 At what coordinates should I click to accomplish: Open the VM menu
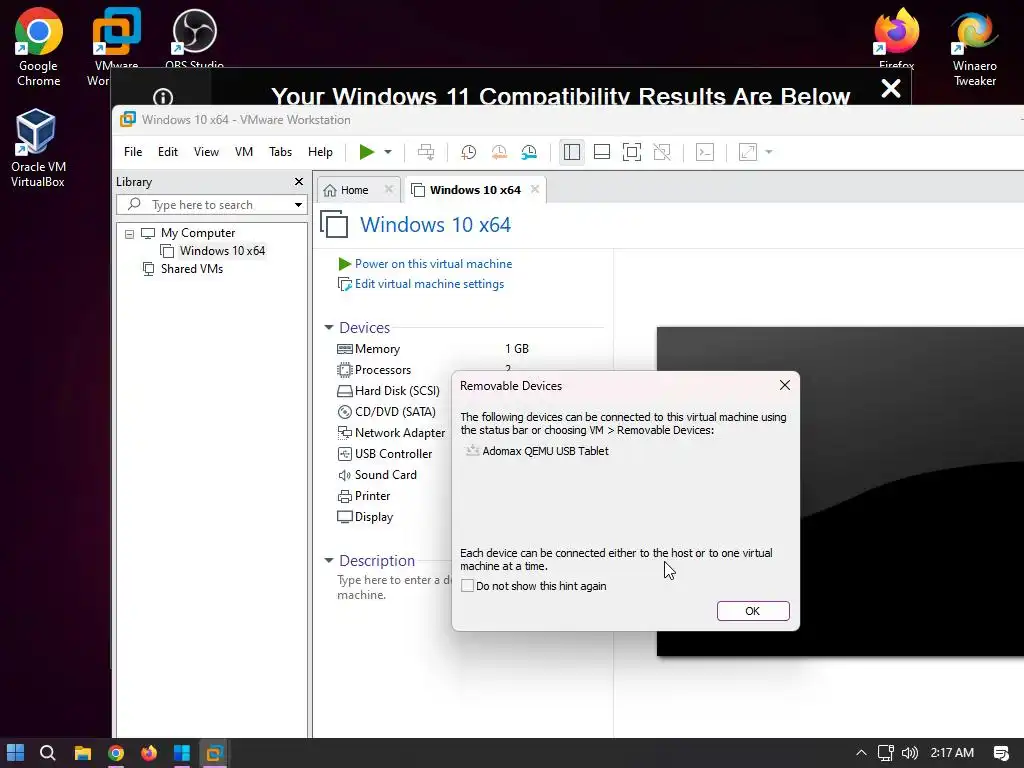coord(244,152)
